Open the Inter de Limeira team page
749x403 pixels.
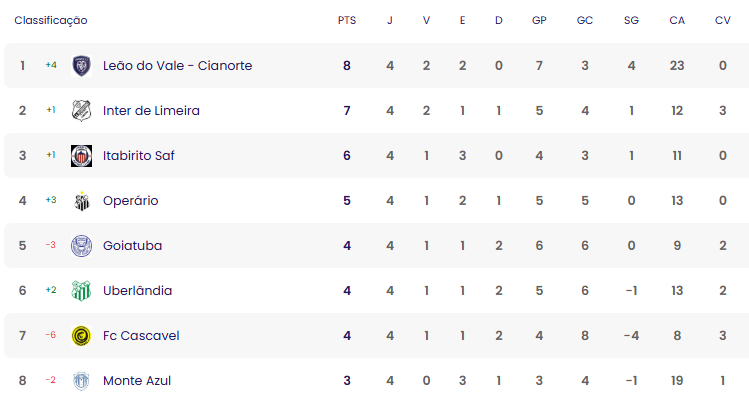151,110
